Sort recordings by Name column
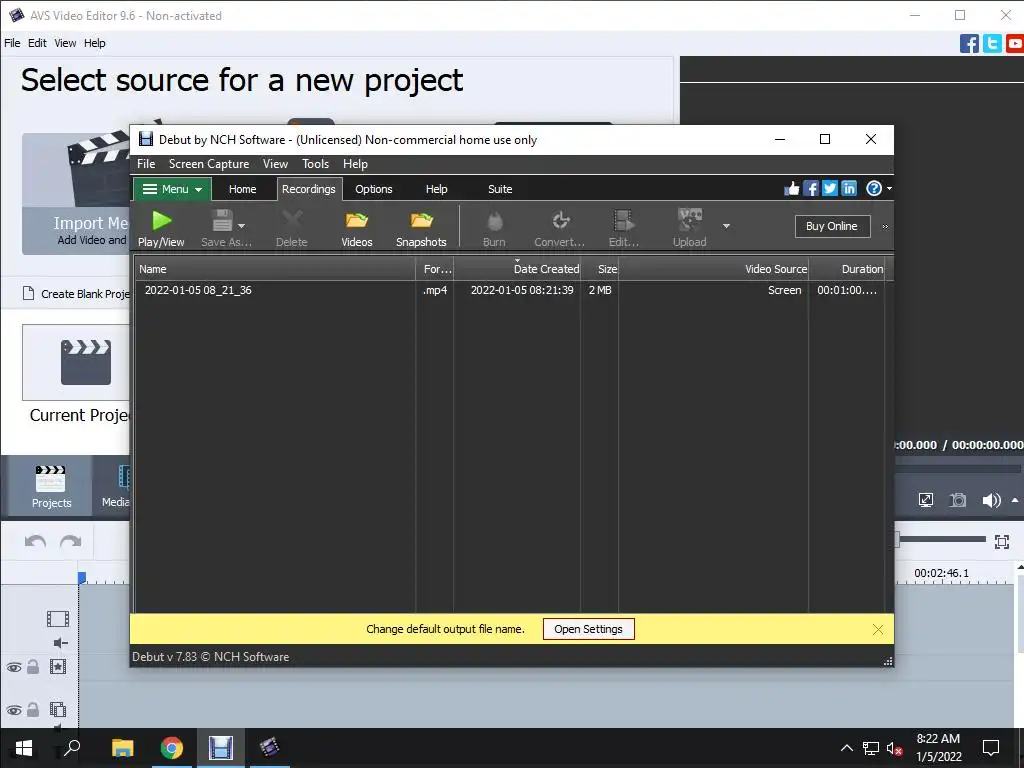This screenshot has height=768, width=1024. [275, 269]
